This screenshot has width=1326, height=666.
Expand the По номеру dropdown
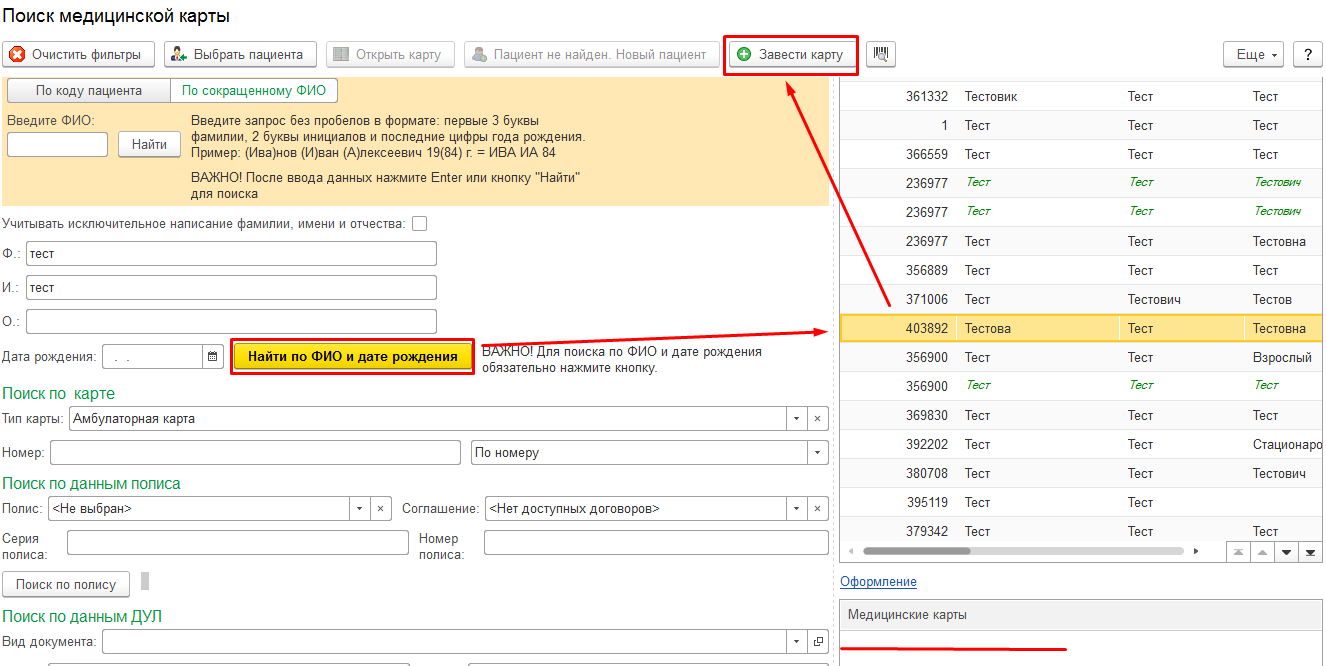pyautogui.click(x=817, y=453)
